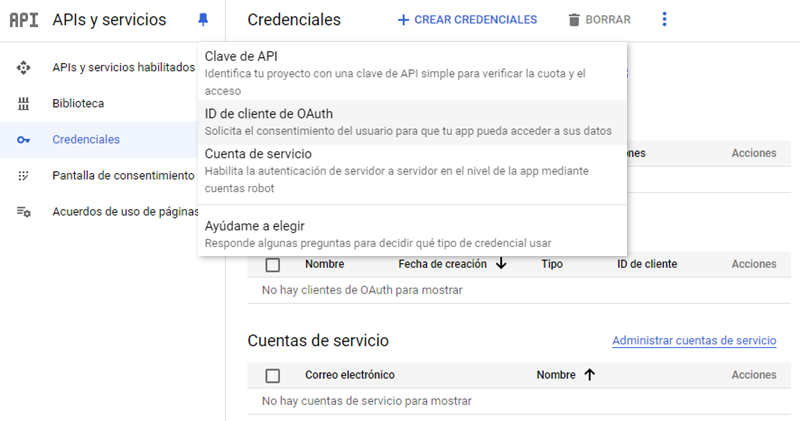
Task: Open the three-dot more options menu
Action: (x=664, y=19)
